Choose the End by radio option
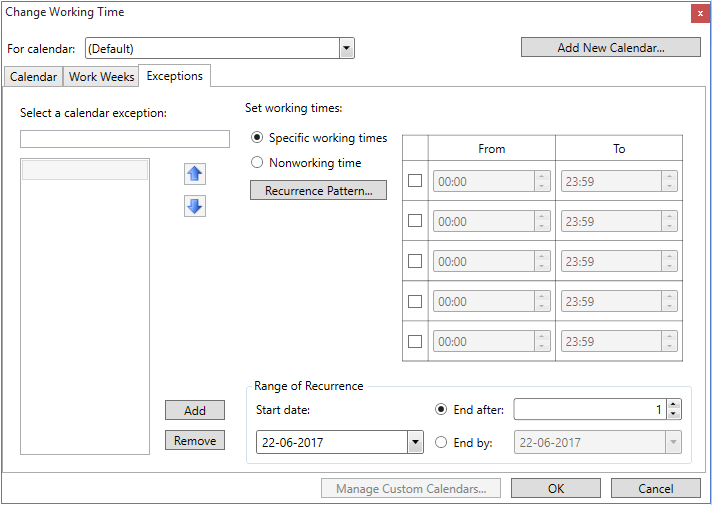This screenshot has width=712, height=505. [x=441, y=442]
